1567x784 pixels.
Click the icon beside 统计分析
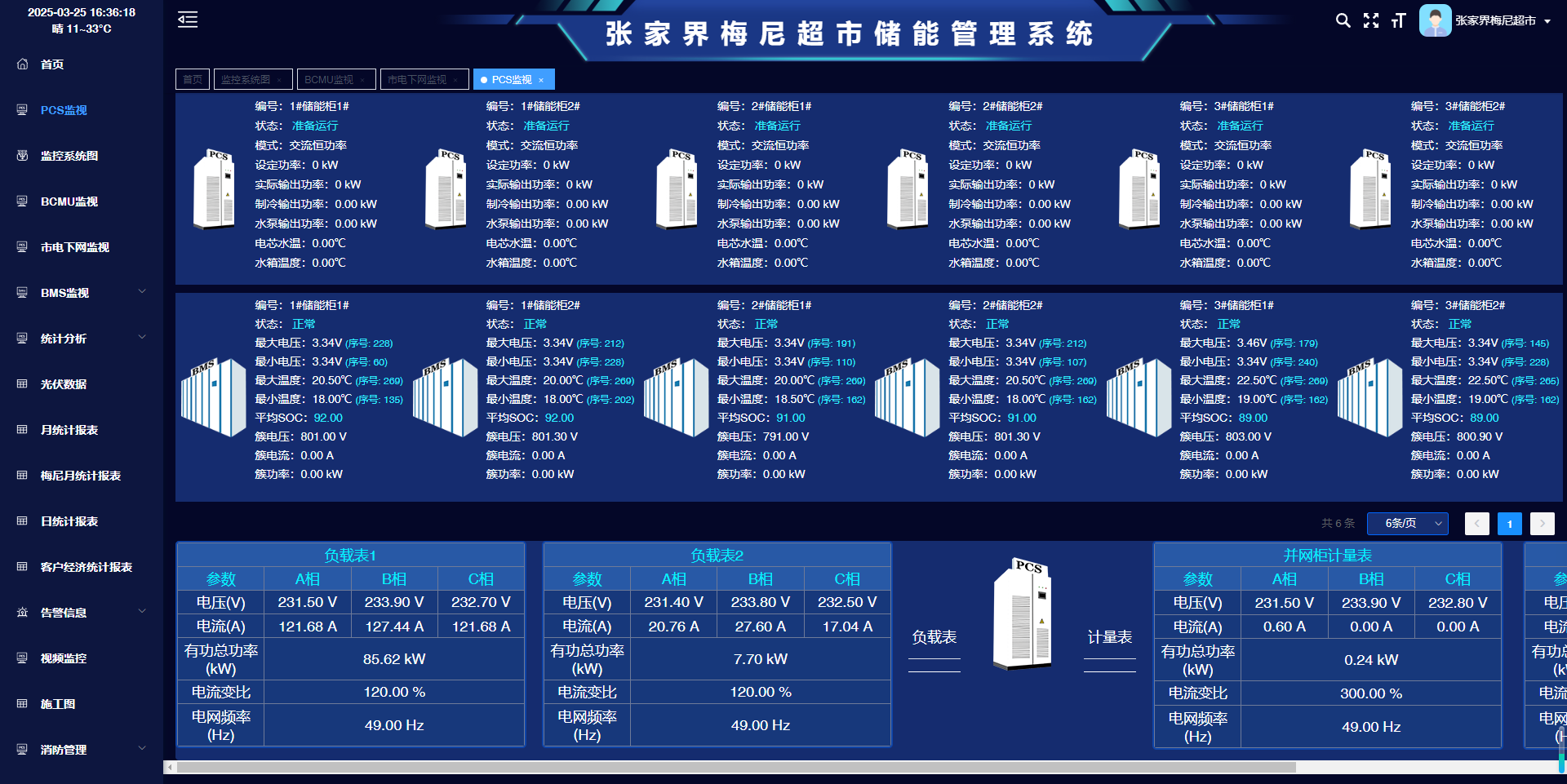[22, 338]
